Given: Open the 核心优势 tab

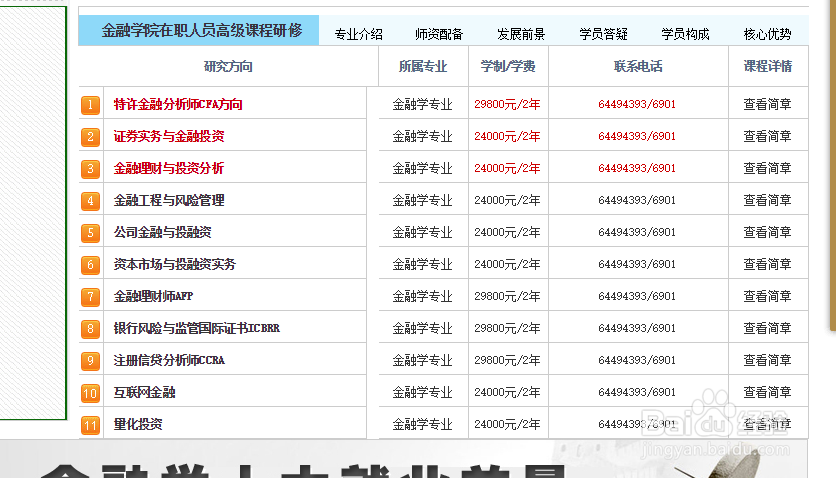Looking at the screenshot, I should [767, 34].
